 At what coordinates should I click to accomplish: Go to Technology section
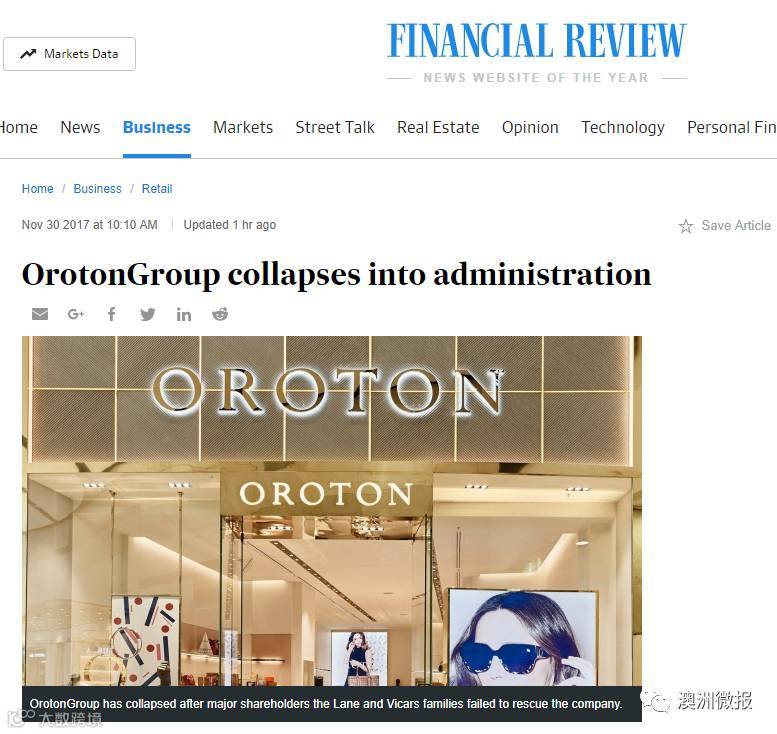pos(623,127)
